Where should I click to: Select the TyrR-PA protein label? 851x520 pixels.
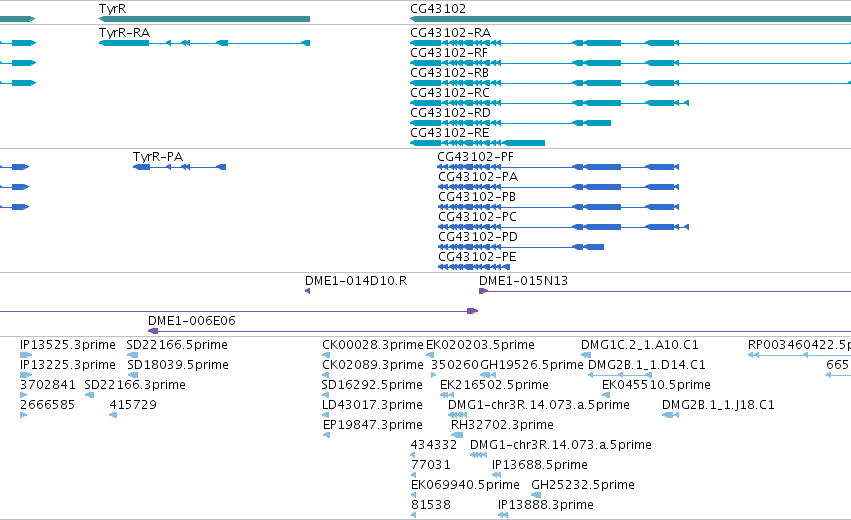point(158,157)
